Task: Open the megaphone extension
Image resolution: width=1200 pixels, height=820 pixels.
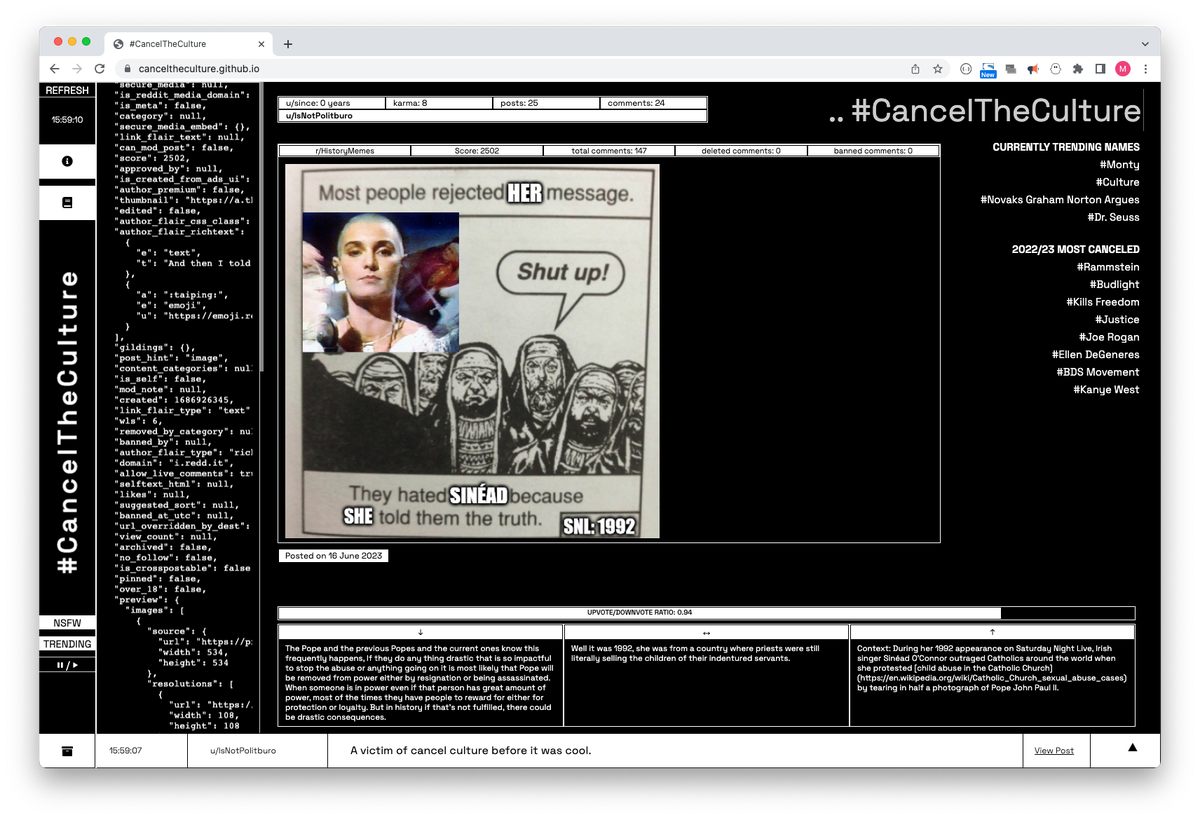Action: pos(1033,69)
